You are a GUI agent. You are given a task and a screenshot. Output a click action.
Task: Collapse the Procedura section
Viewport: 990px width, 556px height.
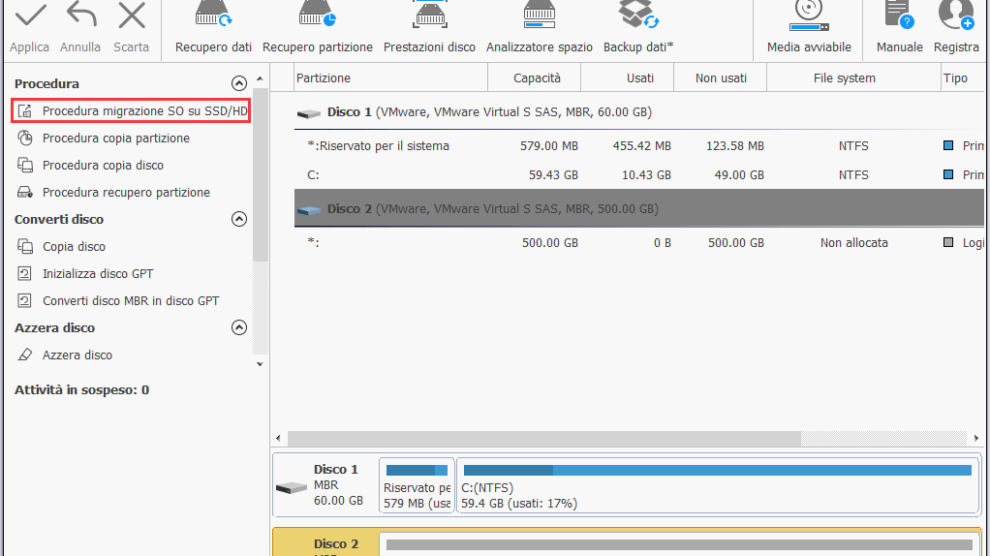tap(238, 84)
